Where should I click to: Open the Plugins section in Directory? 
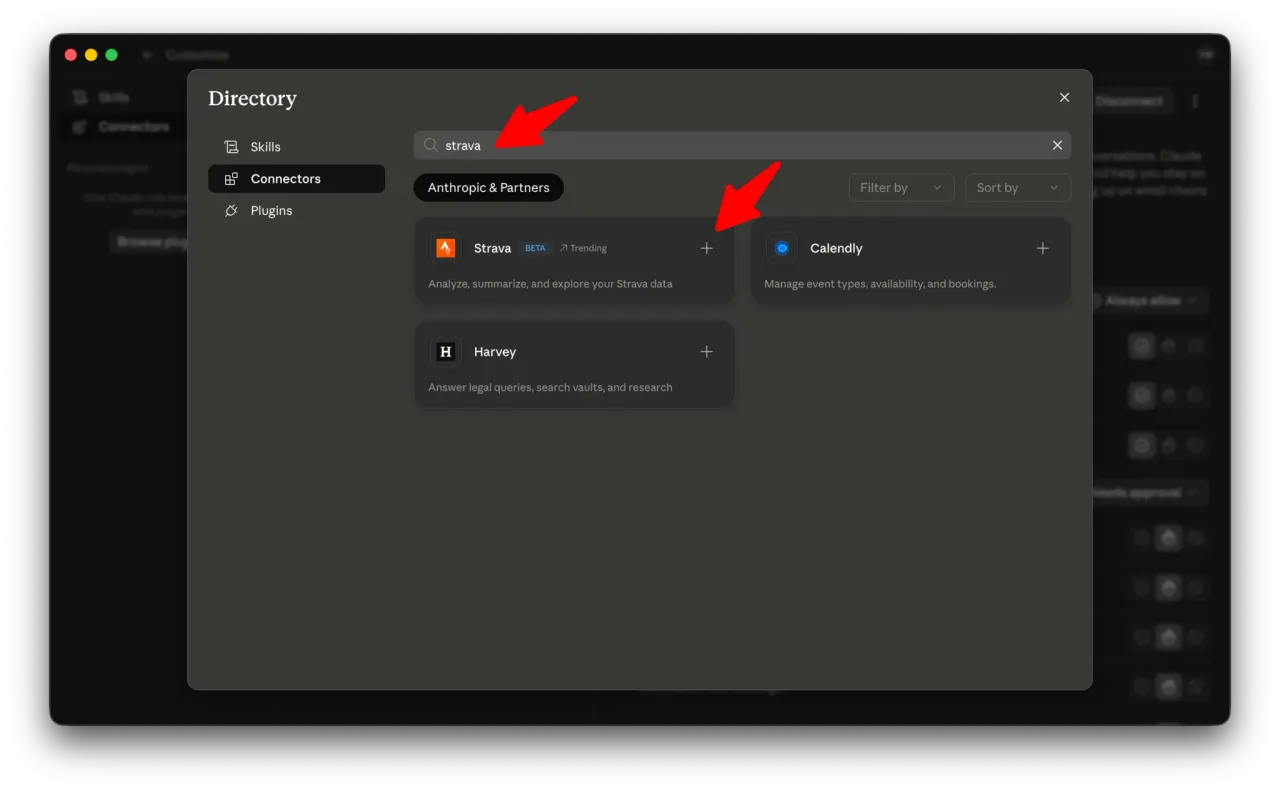[x=296, y=211]
